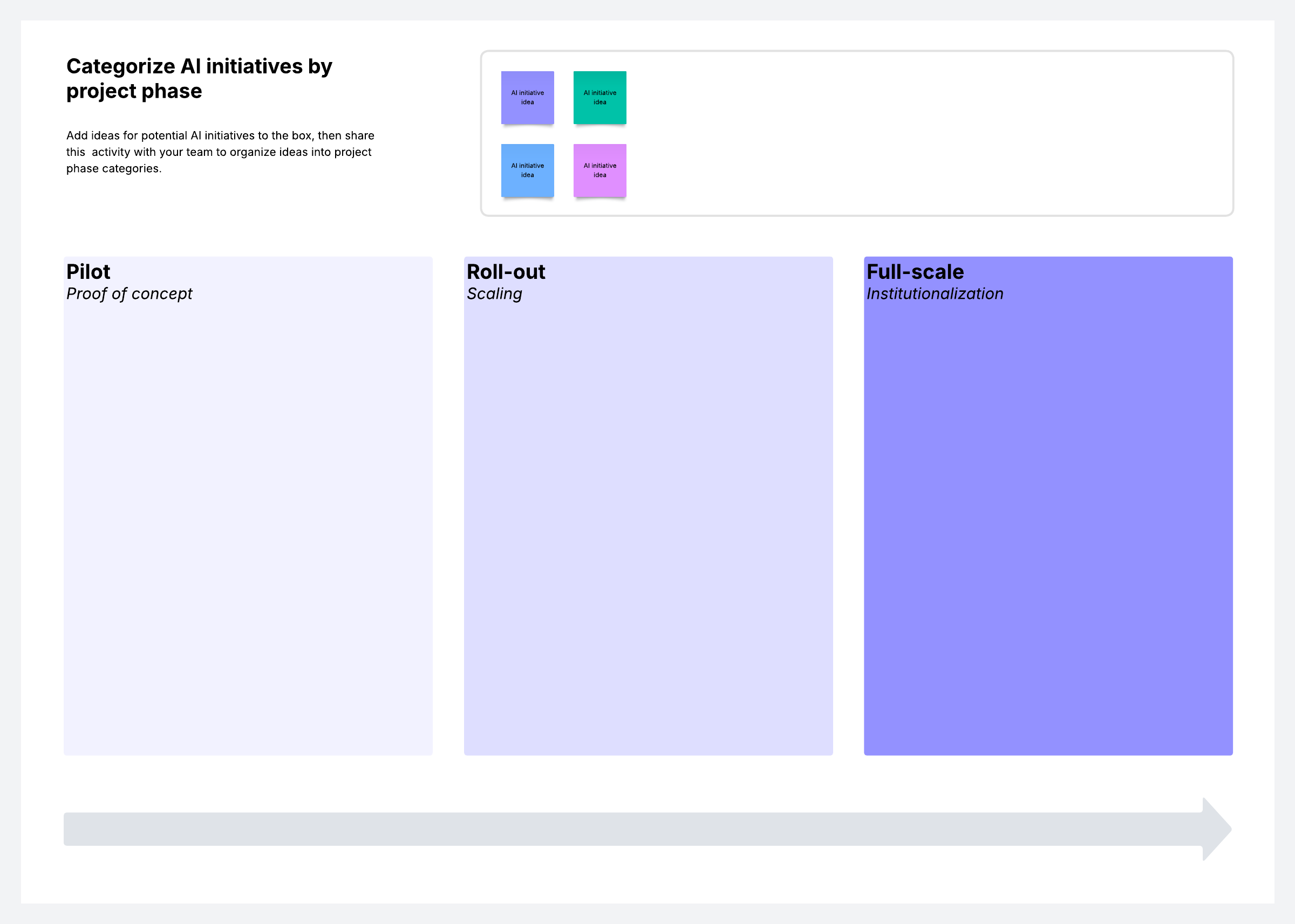Select the green AI initiative sticky note
1295x924 pixels.
(599, 97)
